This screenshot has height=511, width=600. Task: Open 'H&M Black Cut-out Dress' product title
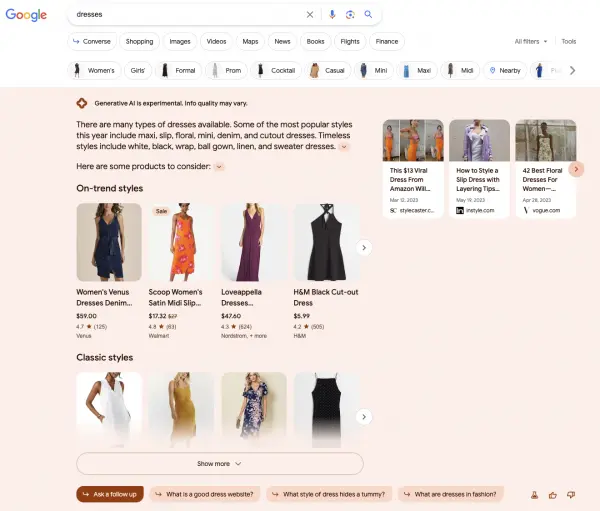pyautogui.click(x=326, y=297)
